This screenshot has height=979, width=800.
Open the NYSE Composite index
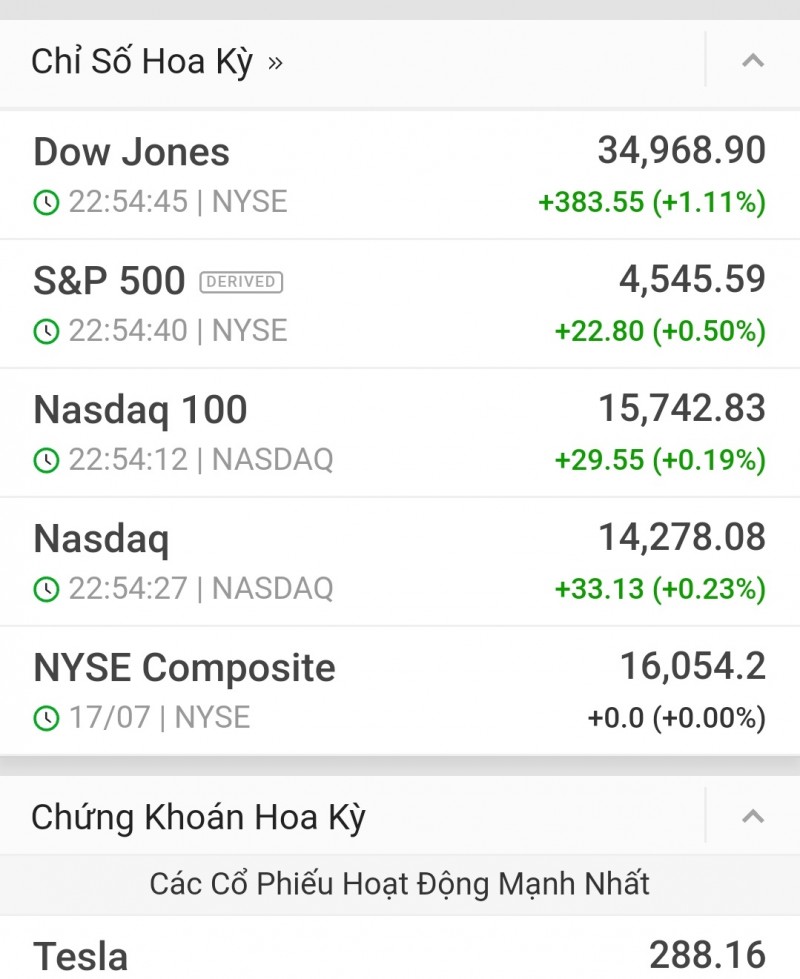(x=184, y=668)
